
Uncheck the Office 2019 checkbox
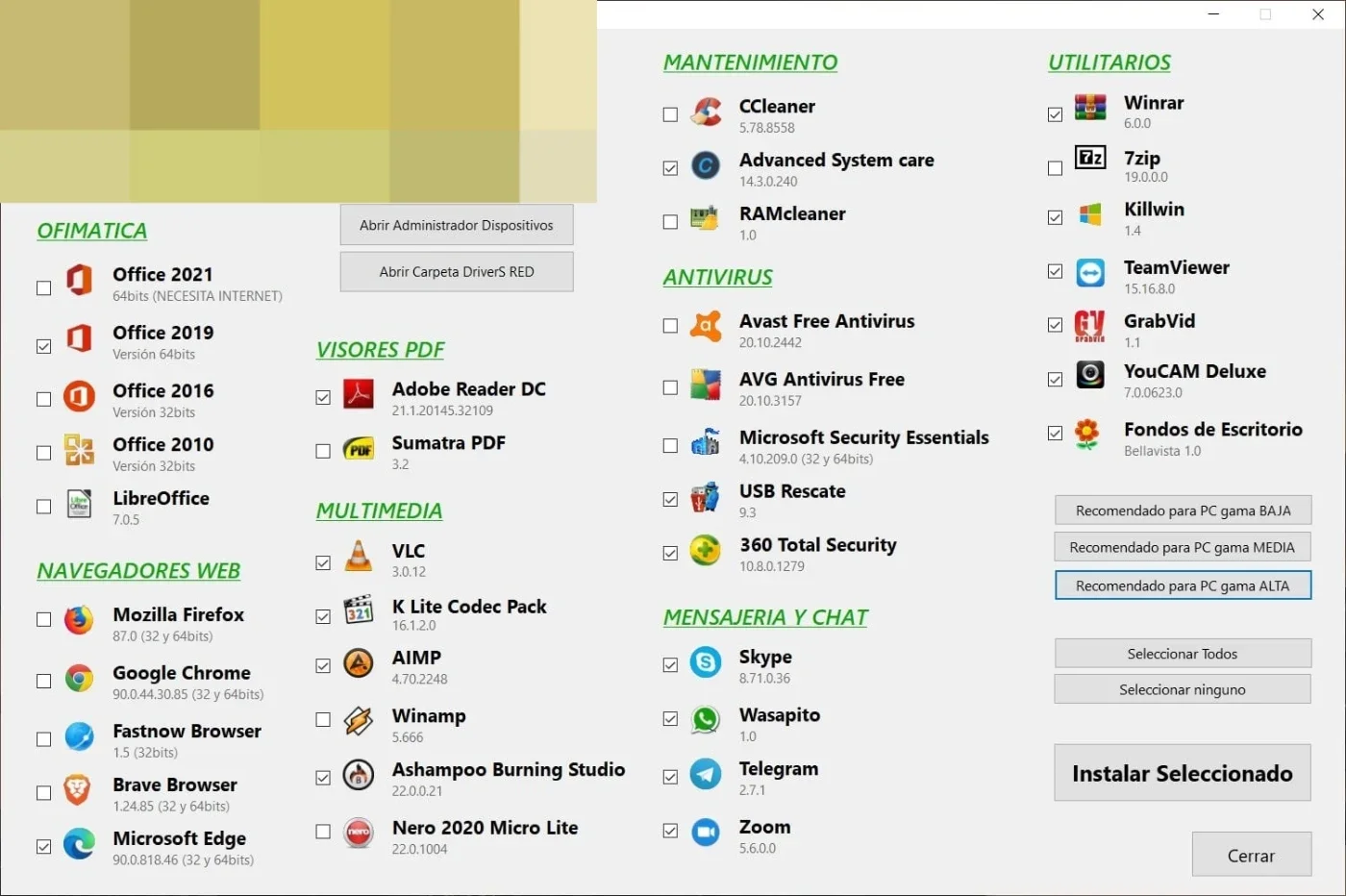click(43, 346)
